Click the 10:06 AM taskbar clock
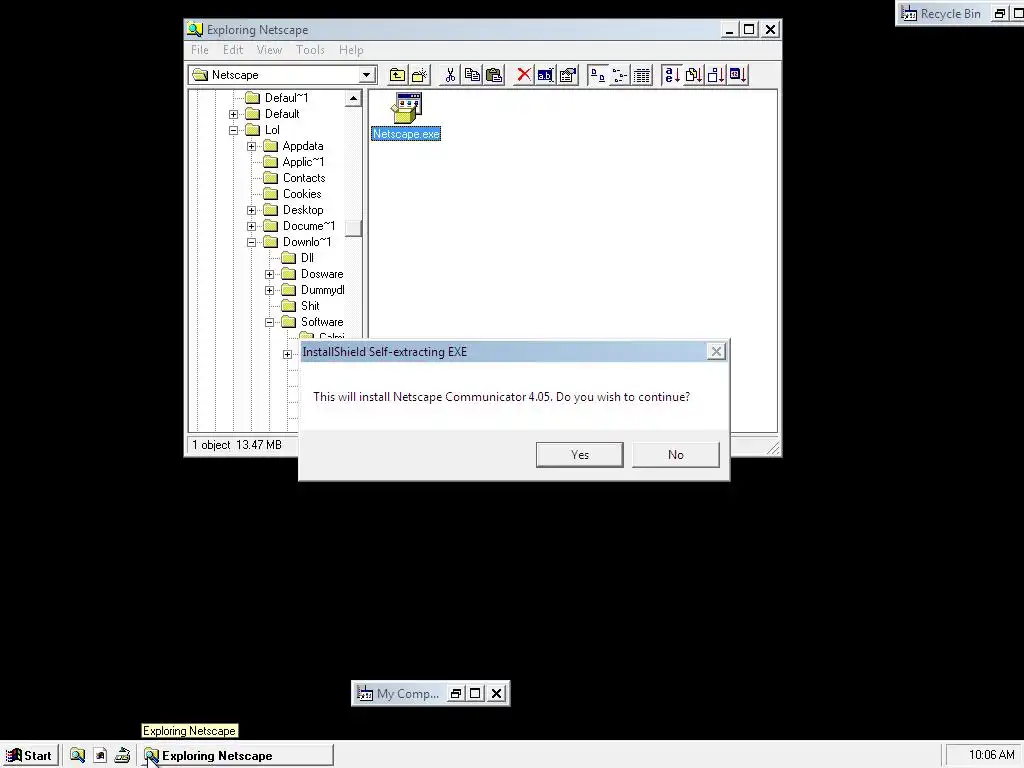Image resolution: width=1024 pixels, height=768 pixels. [x=991, y=755]
